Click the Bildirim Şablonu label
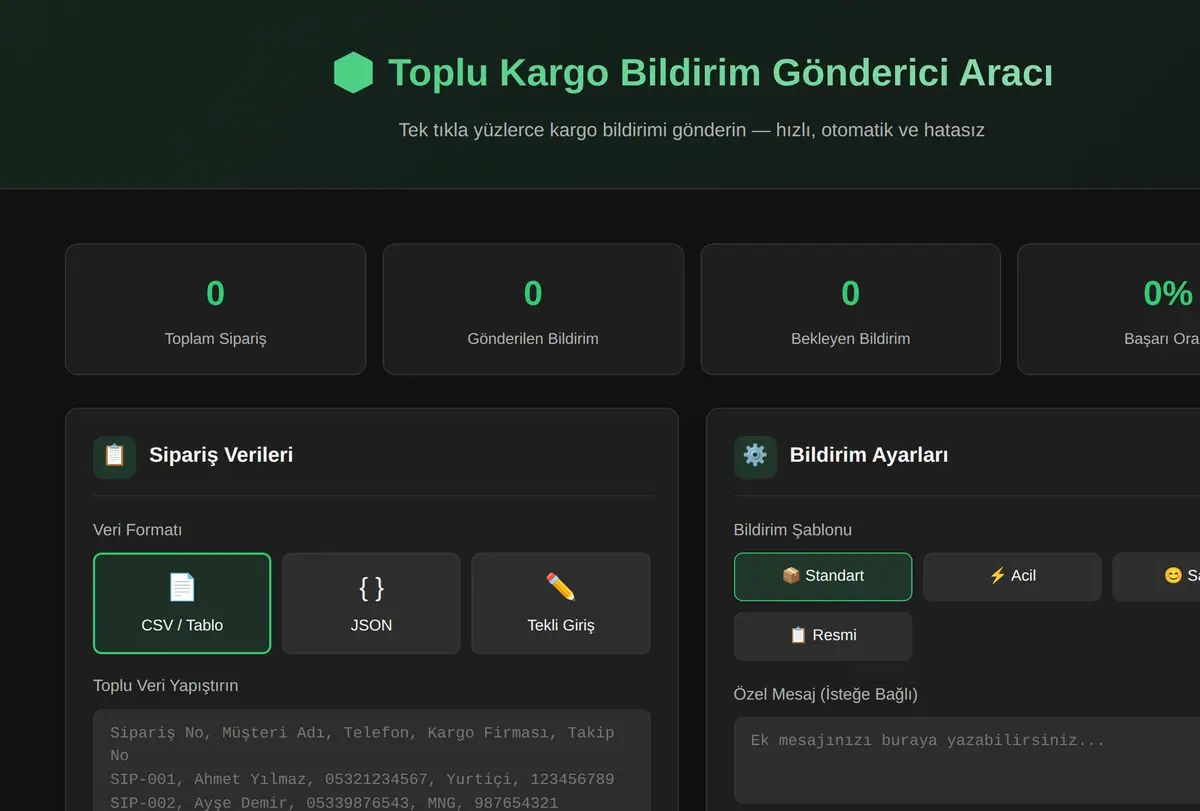Screen dimensions: 1200x811 (x=793, y=530)
